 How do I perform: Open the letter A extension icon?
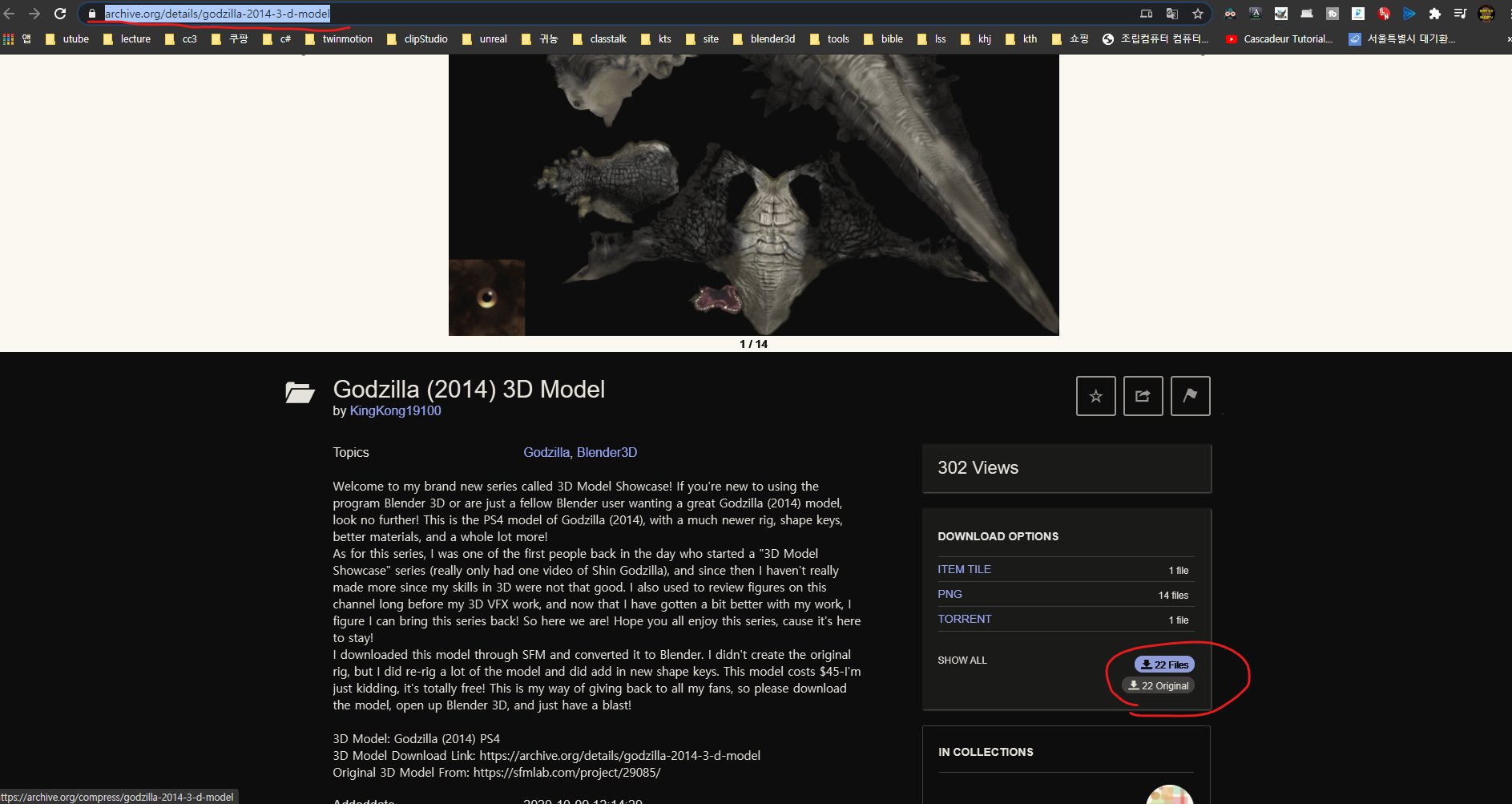pos(1256,14)
